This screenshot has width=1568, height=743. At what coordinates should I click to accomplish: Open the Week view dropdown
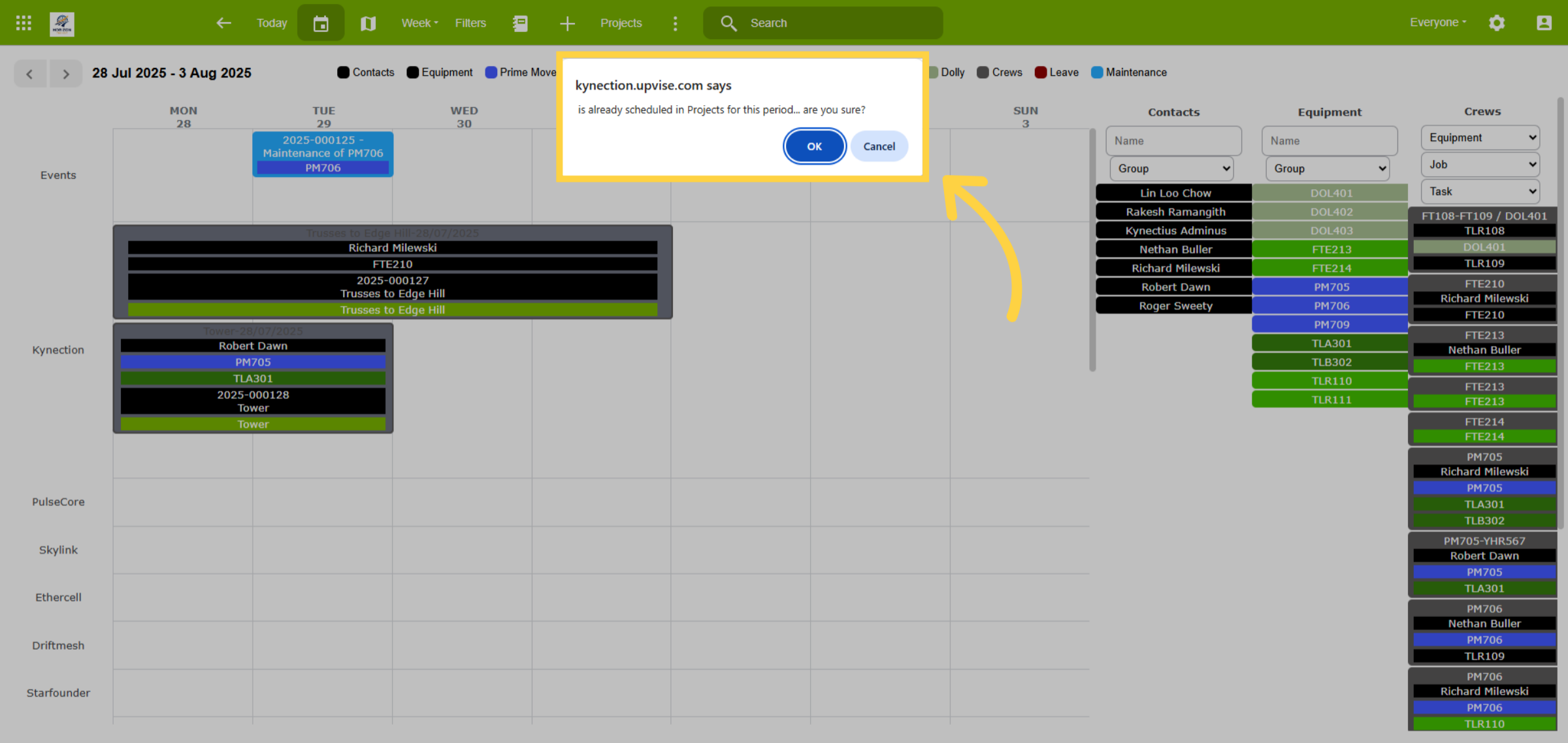[420, 23]
